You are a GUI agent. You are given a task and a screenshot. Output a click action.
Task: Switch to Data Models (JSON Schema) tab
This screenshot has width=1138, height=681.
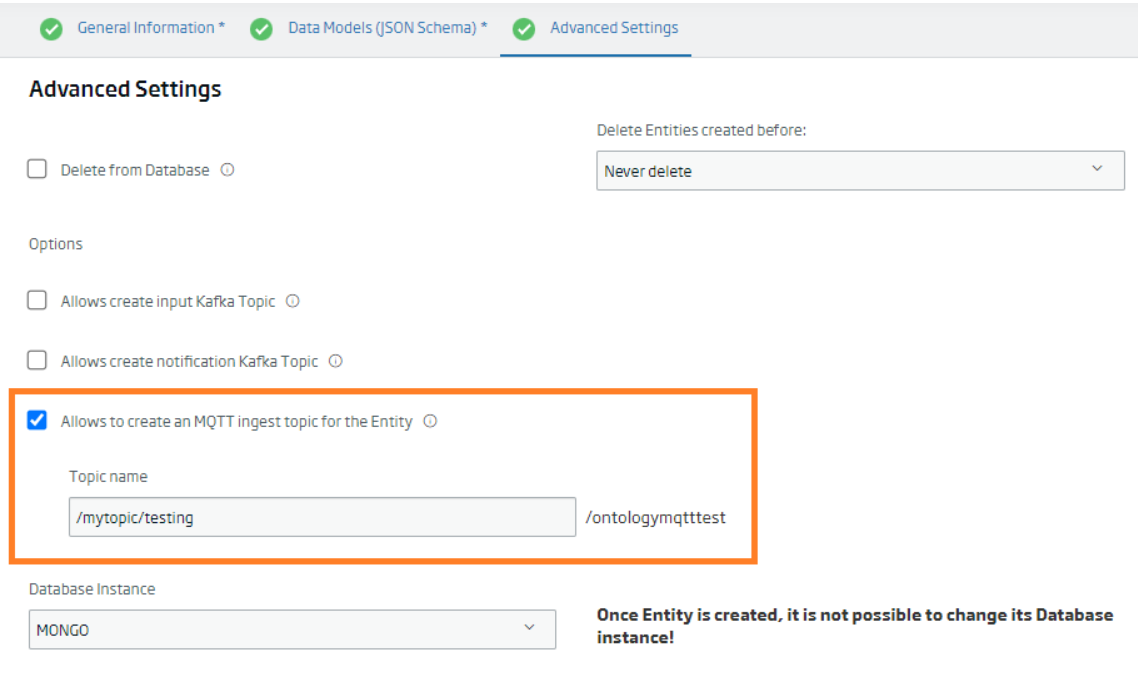point(388,28)
